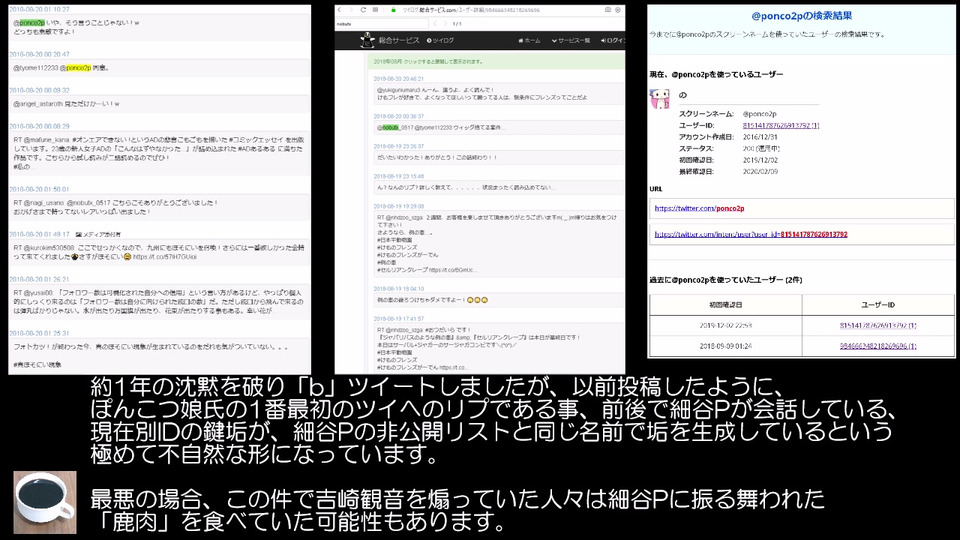This screenshot has height=540, width=960.
Task: Click the pink avatar of the current @ponco2p user
Action: pos(659,99)
